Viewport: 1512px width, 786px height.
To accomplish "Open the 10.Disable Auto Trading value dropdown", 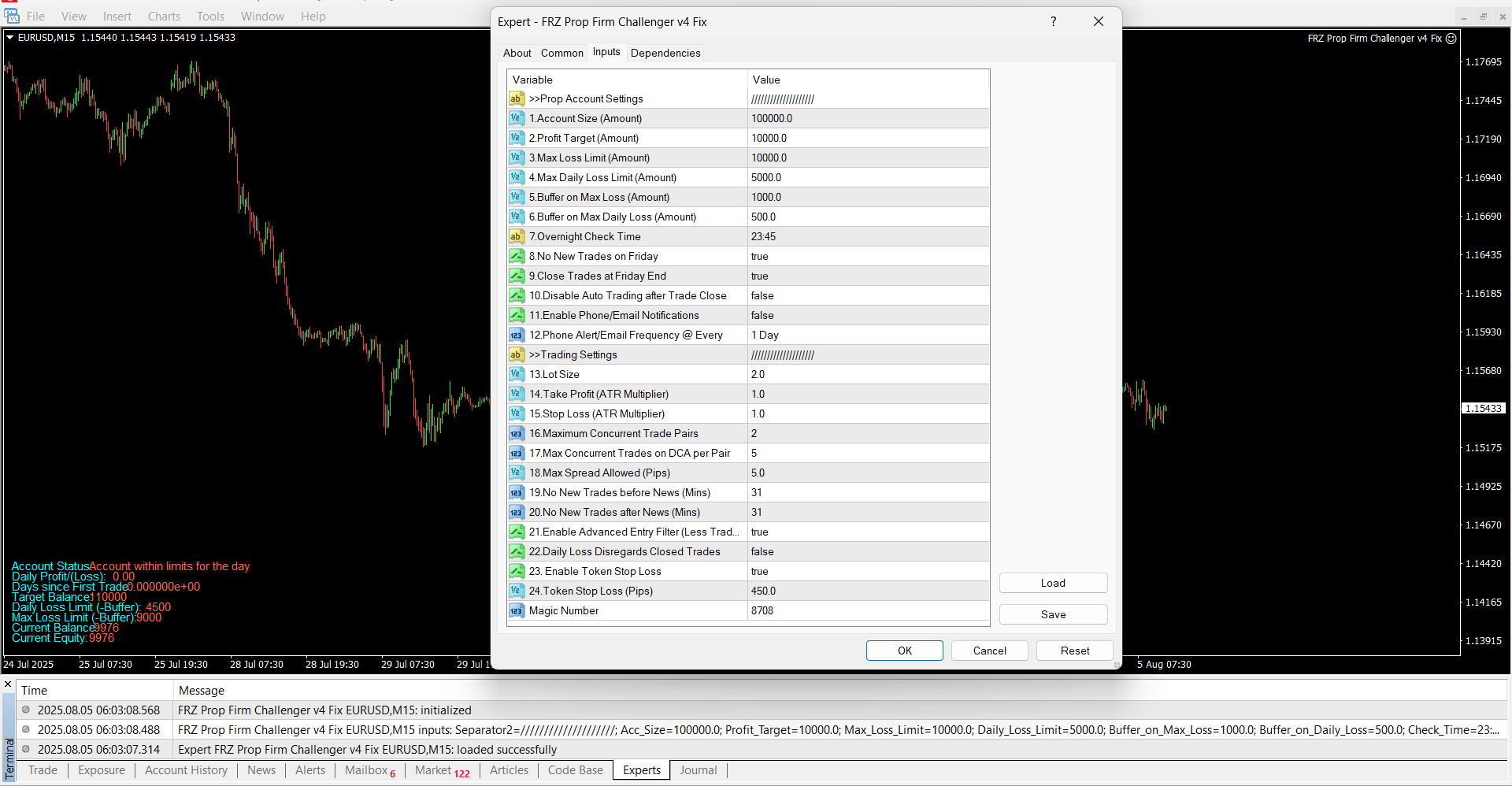I will tap(866, 295).
